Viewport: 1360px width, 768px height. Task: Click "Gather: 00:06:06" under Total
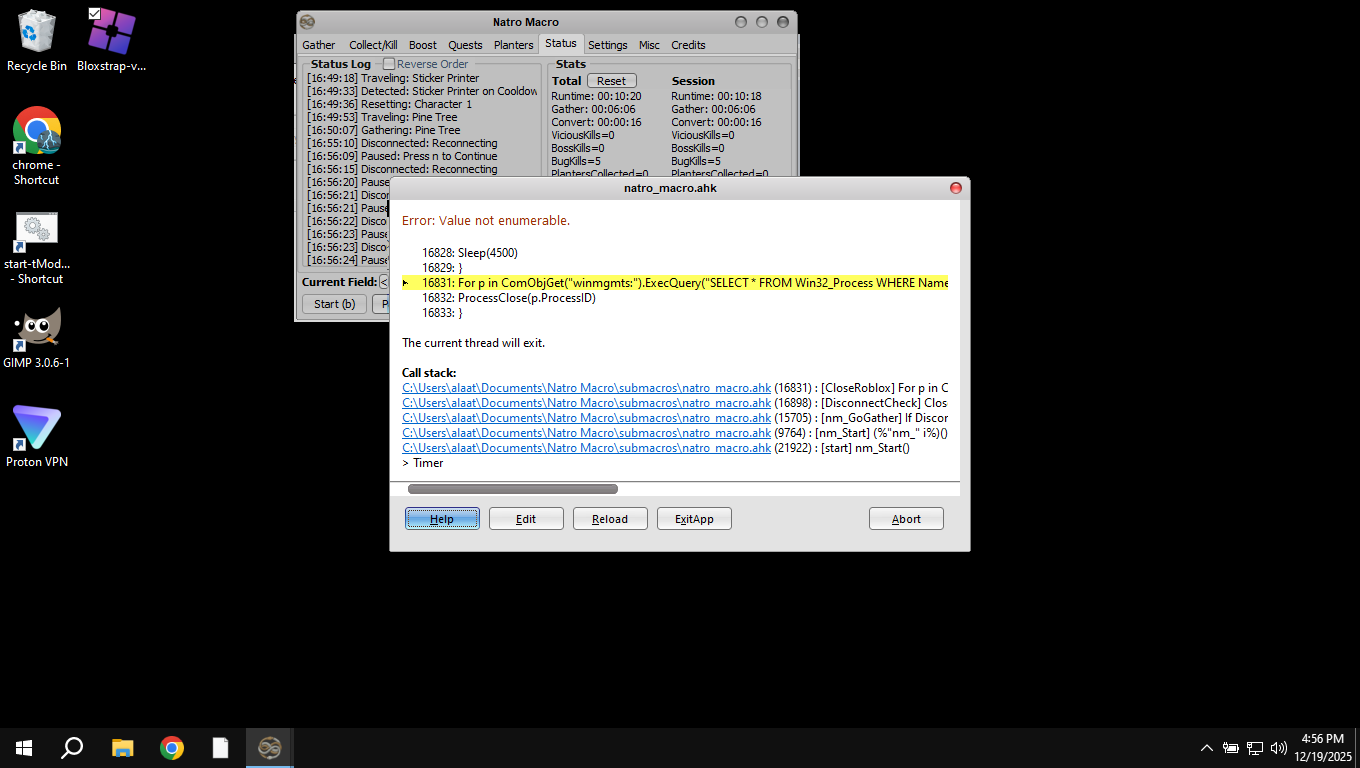(x=593, y=110)
